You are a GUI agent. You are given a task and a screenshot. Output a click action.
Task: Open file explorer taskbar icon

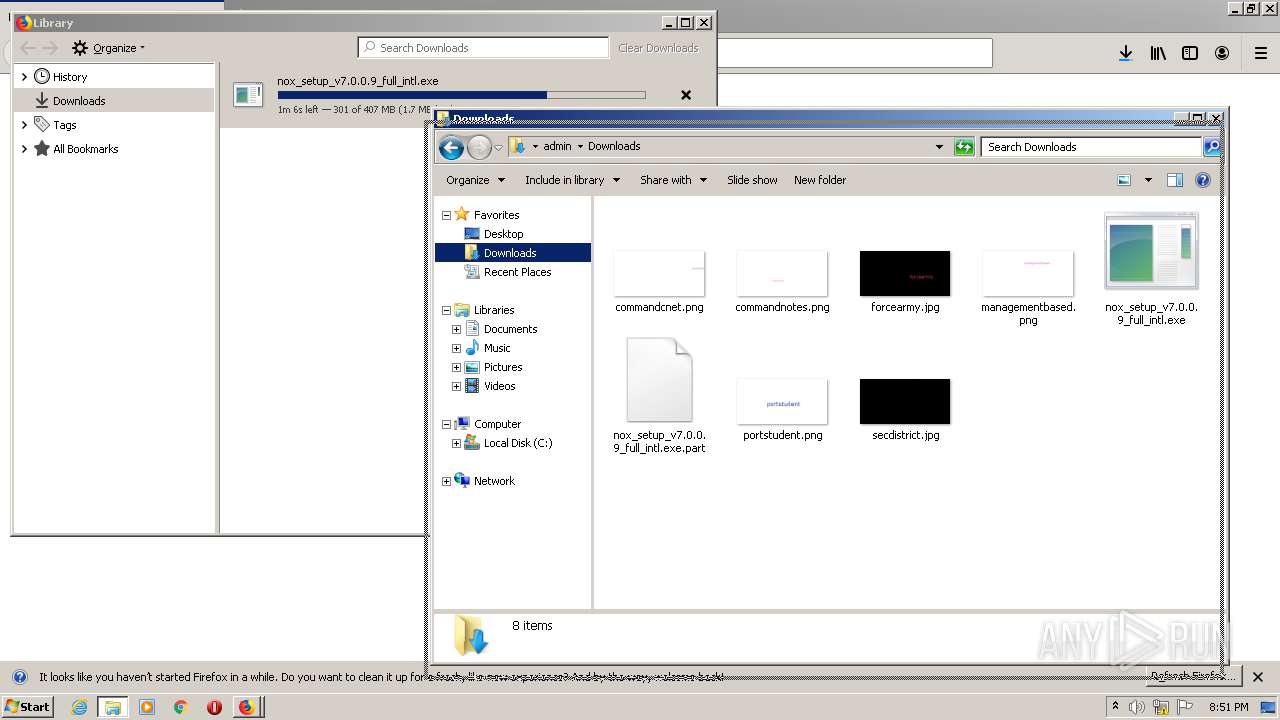click(x=113, y=707)
